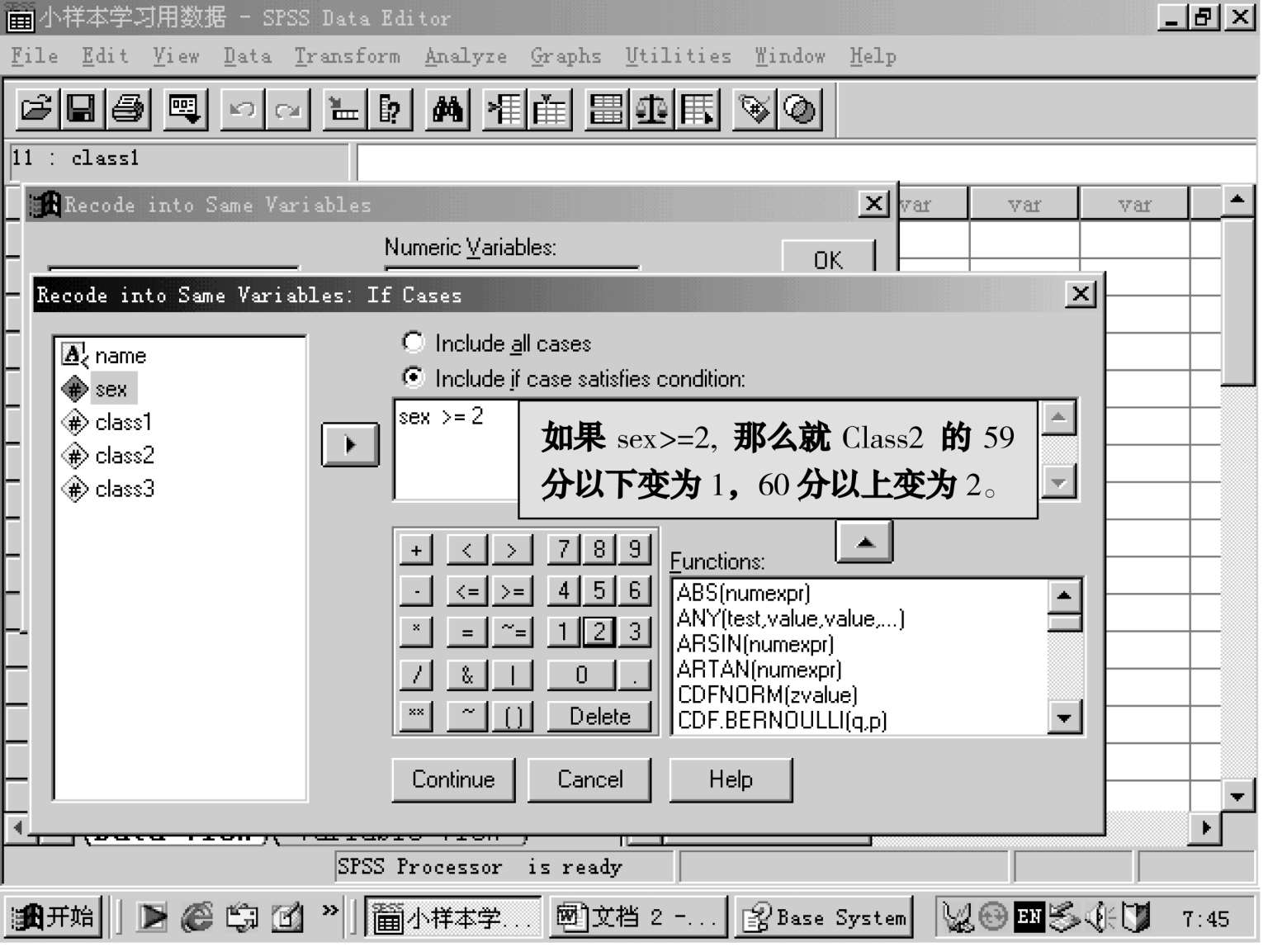Open the File menu

[x=35, y=56]
